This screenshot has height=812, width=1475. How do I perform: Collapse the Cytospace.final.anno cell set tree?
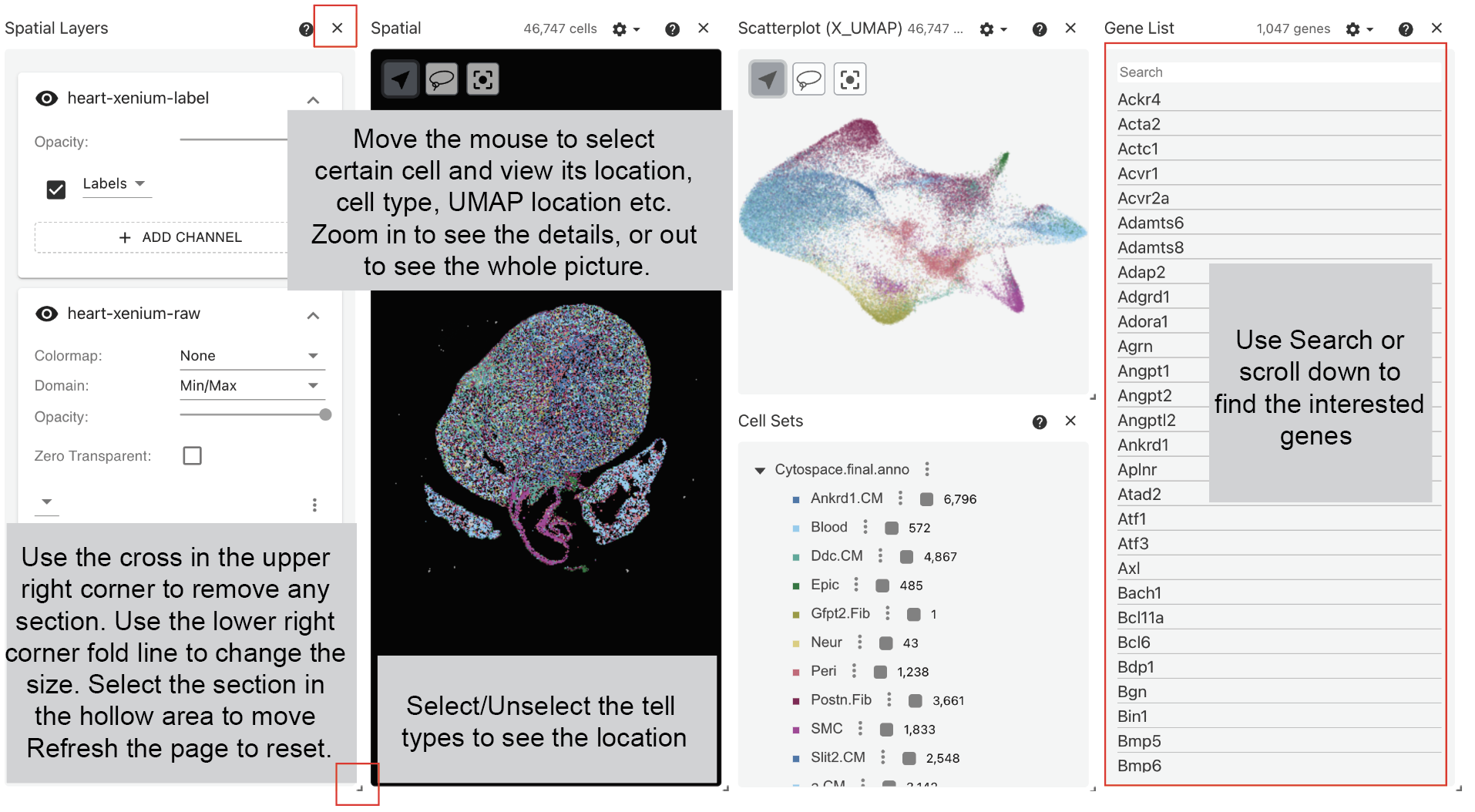pyautogui.click(x=760, y=470)
